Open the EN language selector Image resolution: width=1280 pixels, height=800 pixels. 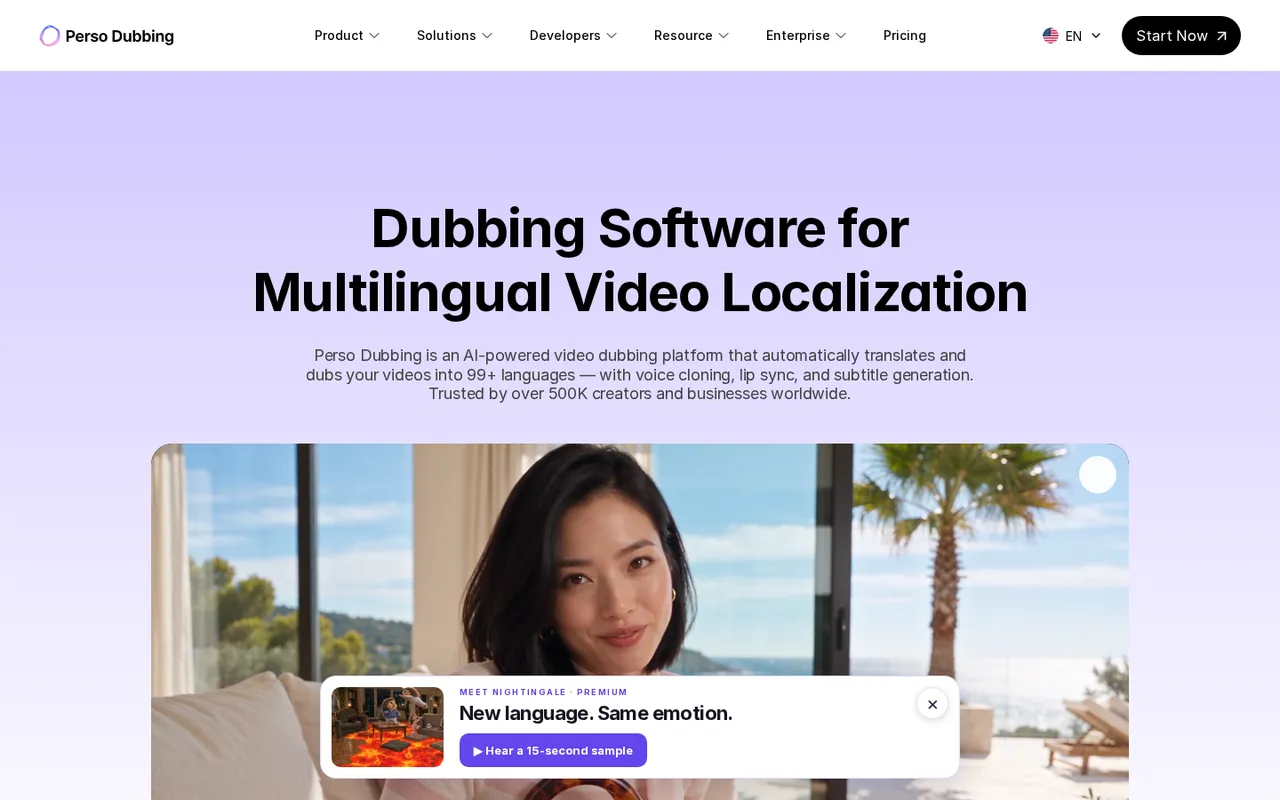point(1072,36)
